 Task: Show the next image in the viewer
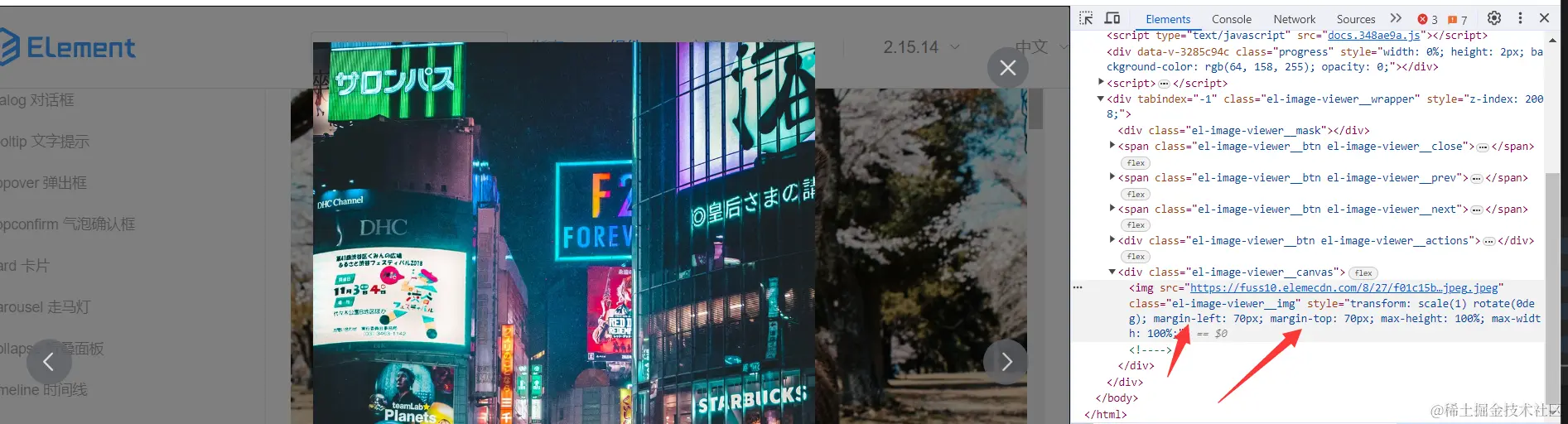pyautogui.click(x=1005, y=361)
